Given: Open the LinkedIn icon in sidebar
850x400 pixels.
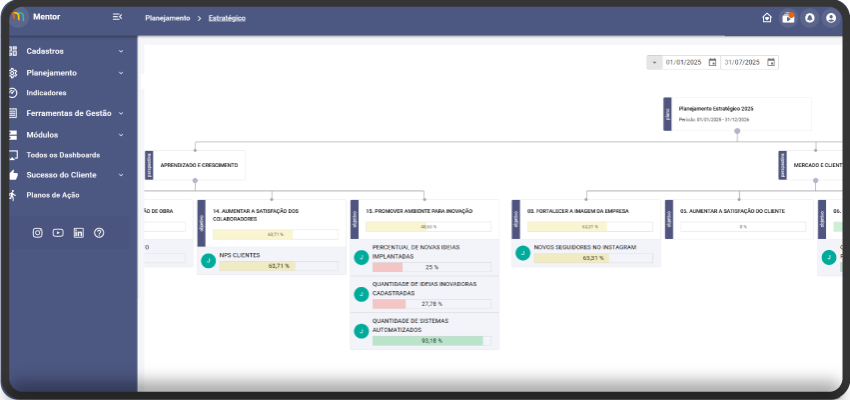Looking at the screenshot, I should pyautogui.click(x=79, y=233).
